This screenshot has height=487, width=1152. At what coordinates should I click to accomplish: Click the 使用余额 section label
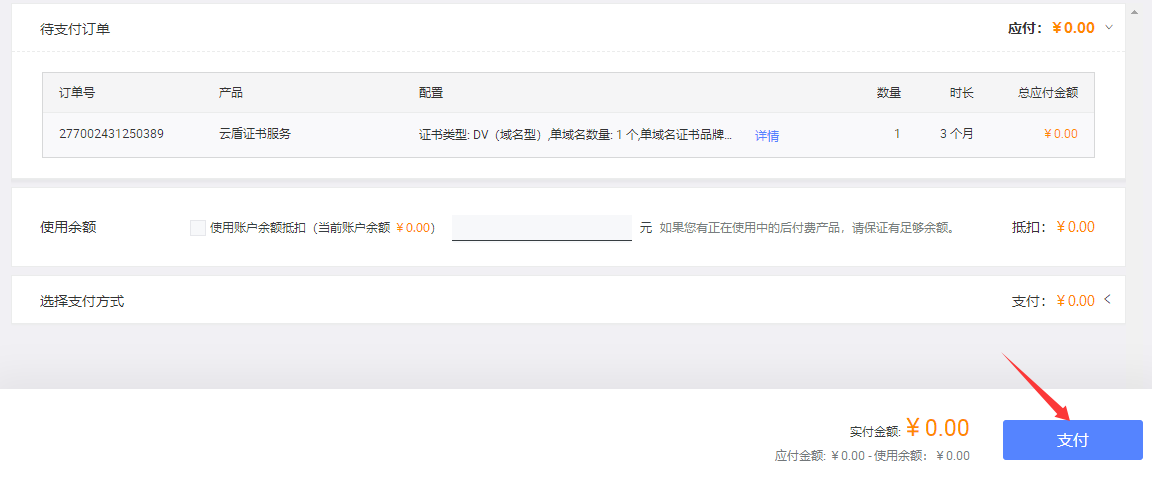[x=68, y=227]
